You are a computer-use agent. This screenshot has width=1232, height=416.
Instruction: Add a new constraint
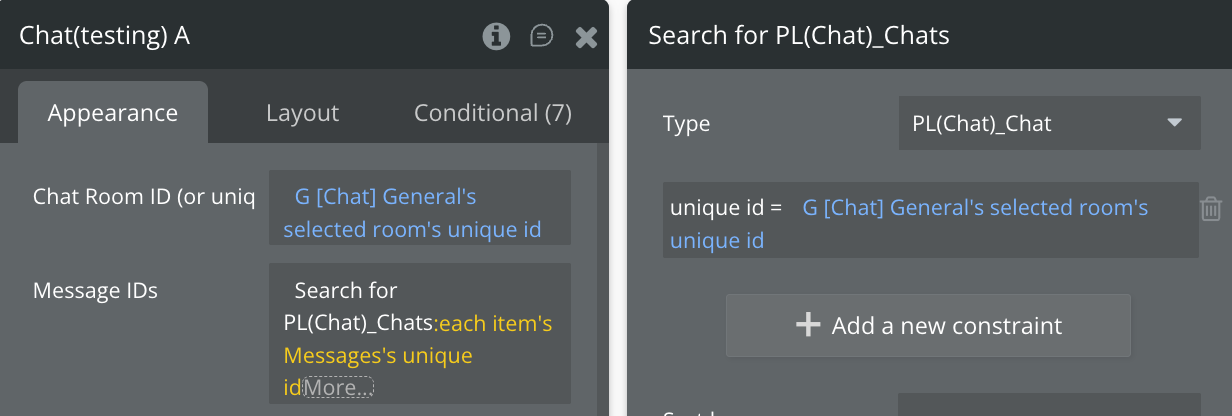point(928,325)
